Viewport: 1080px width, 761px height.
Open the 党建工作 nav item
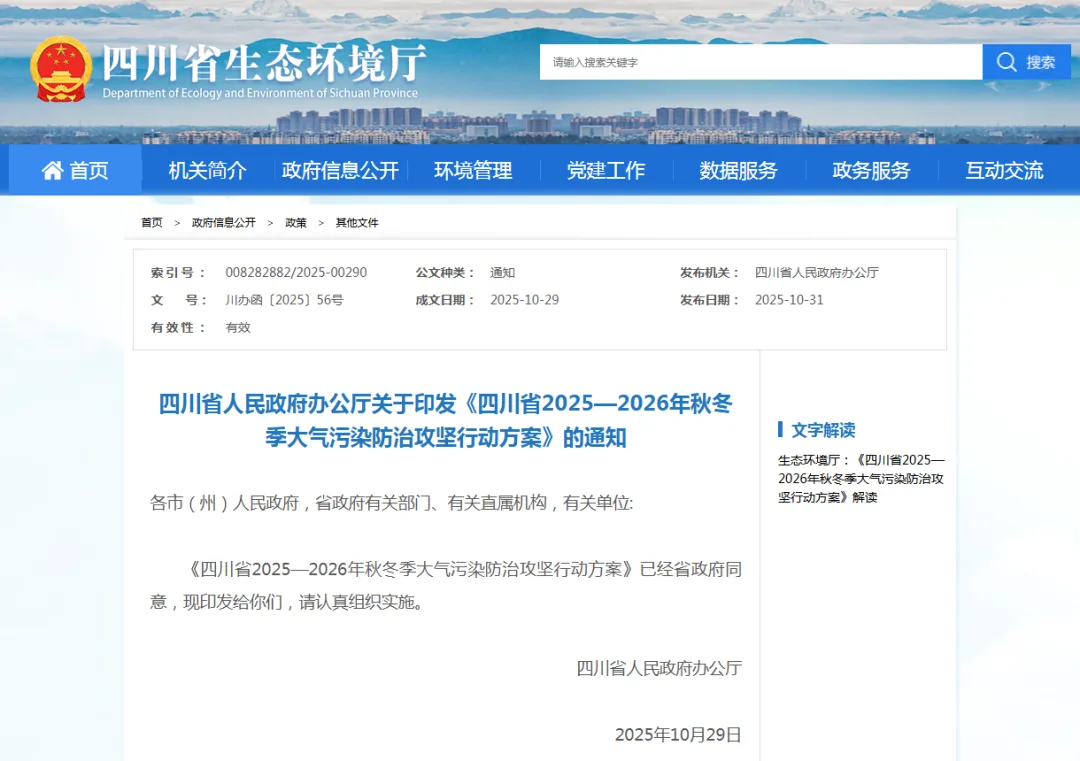(606, 171)
